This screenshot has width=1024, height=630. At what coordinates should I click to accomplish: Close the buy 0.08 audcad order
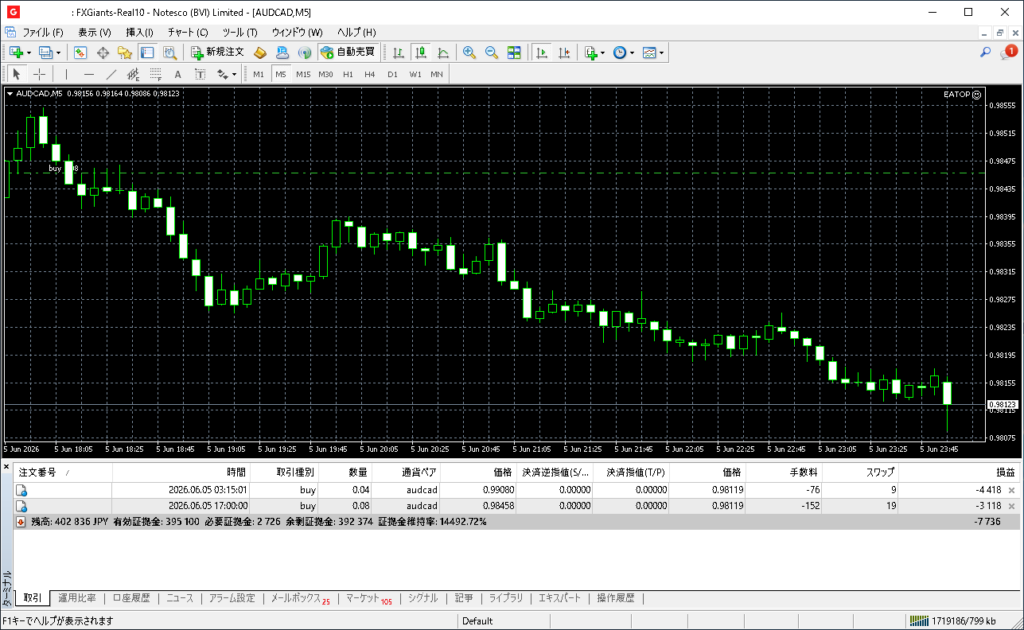tap(1012, 506)
